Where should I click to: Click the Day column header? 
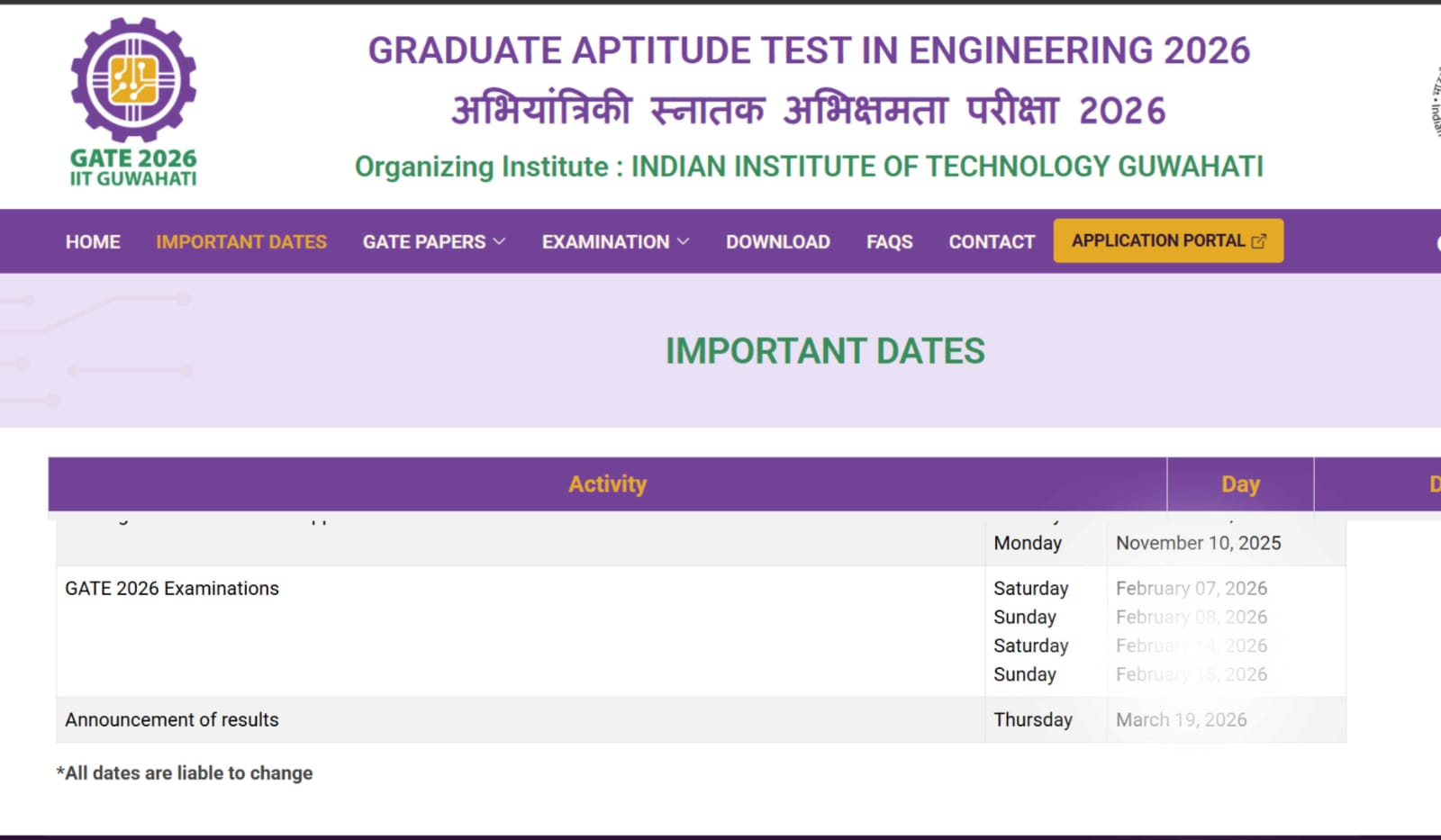point(1240,484)
